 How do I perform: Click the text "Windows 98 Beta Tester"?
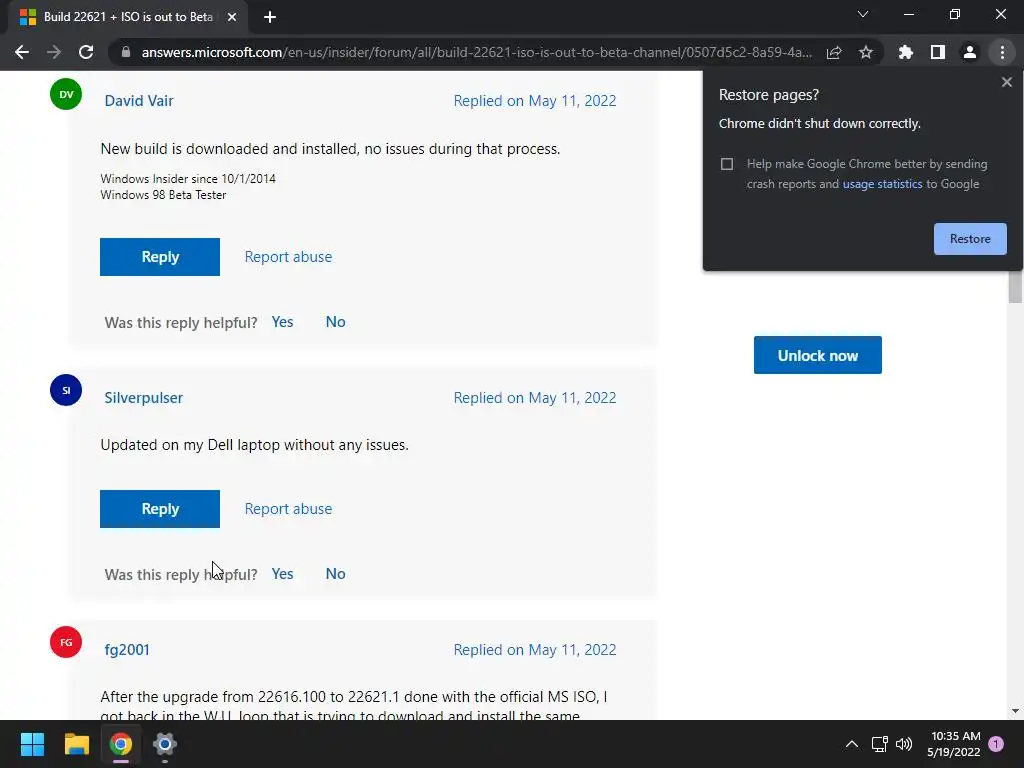[x=163, y=195]
